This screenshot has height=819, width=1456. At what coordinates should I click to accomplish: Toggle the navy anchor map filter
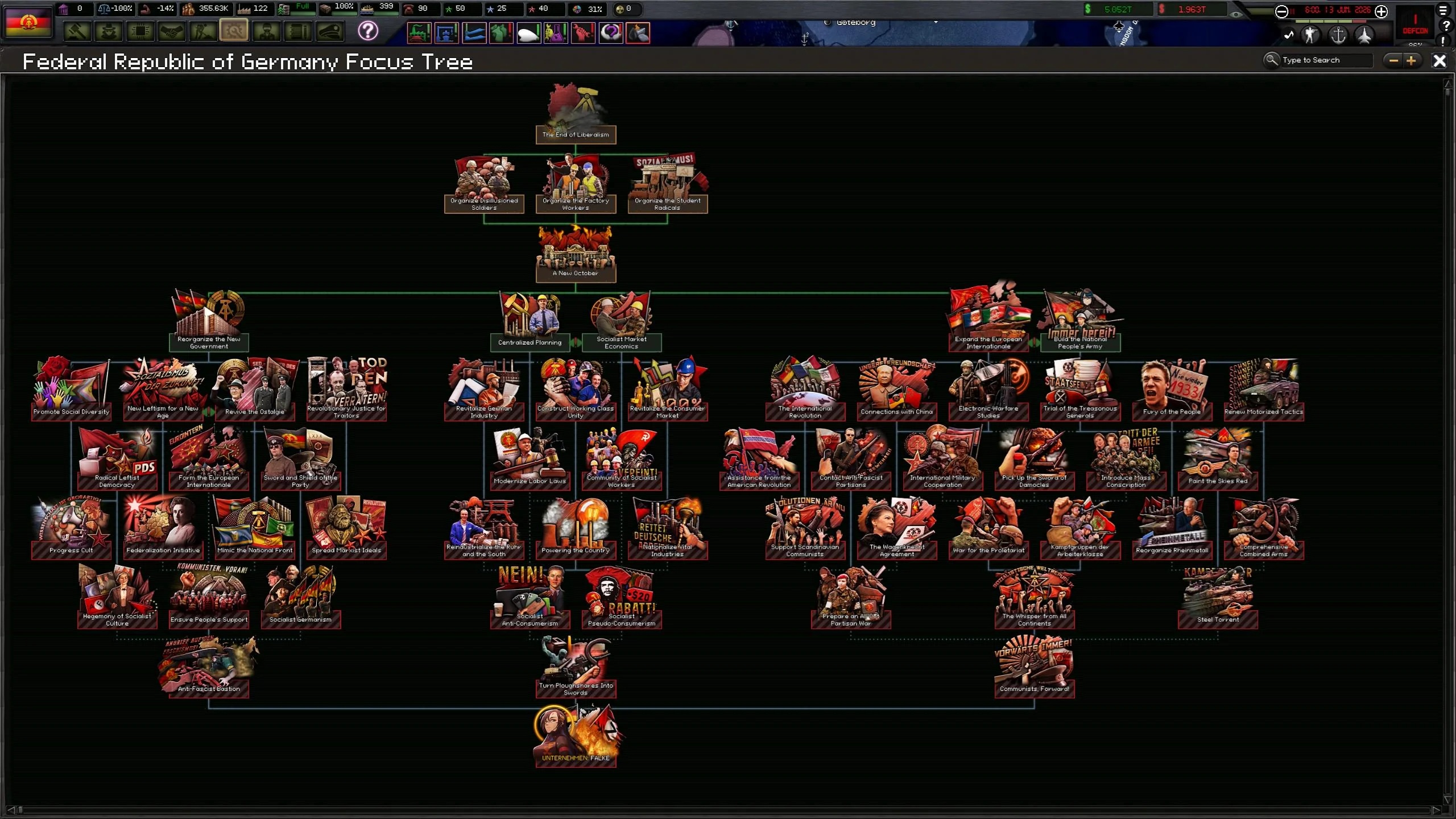[1338, 35]
